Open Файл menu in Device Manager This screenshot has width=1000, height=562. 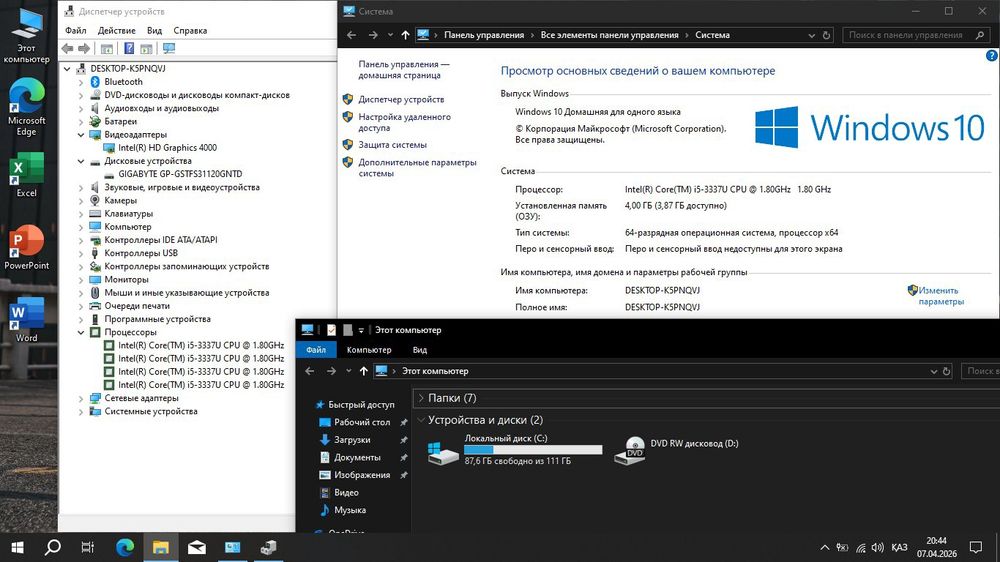point(75,31)
